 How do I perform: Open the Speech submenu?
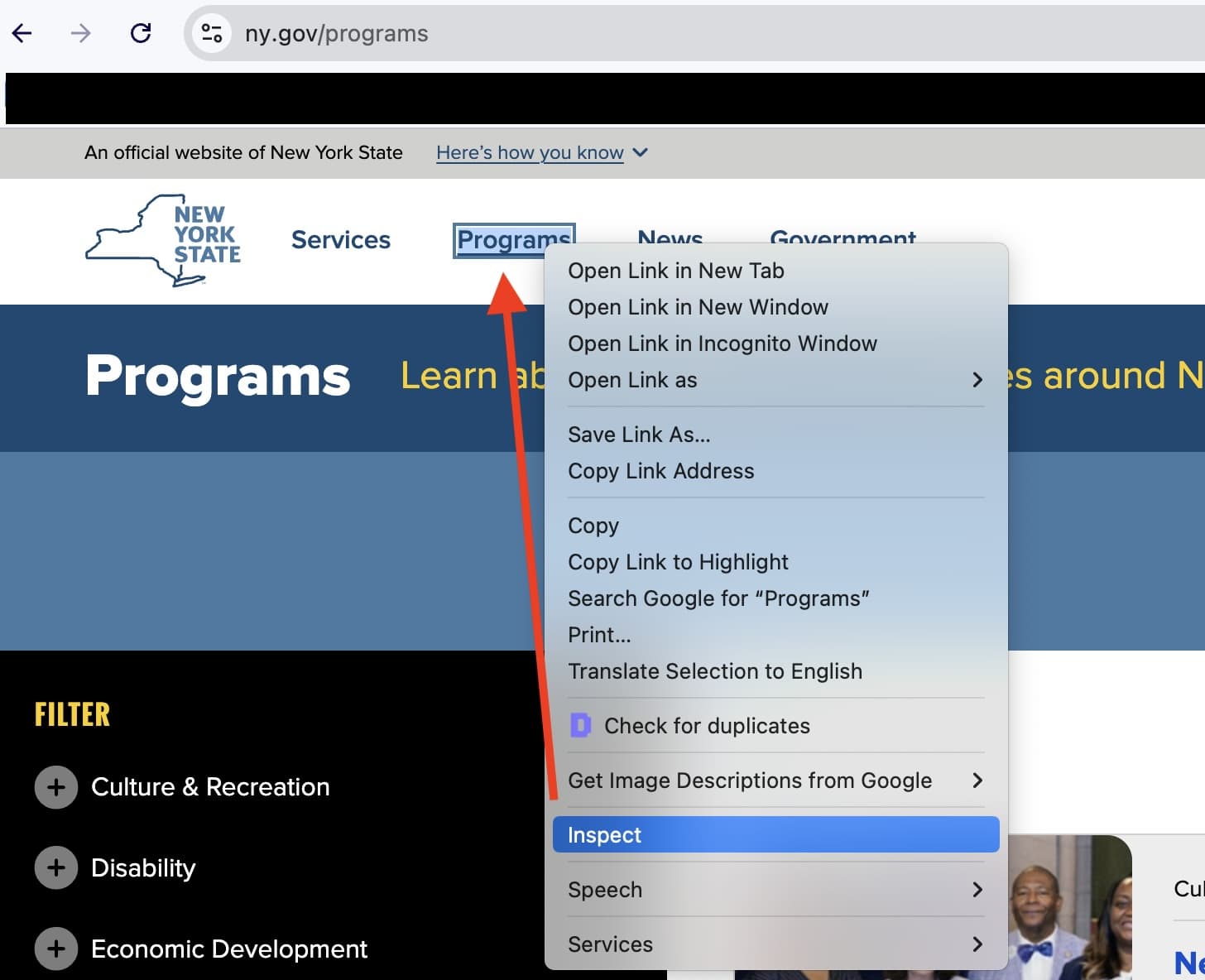[775, 890]
